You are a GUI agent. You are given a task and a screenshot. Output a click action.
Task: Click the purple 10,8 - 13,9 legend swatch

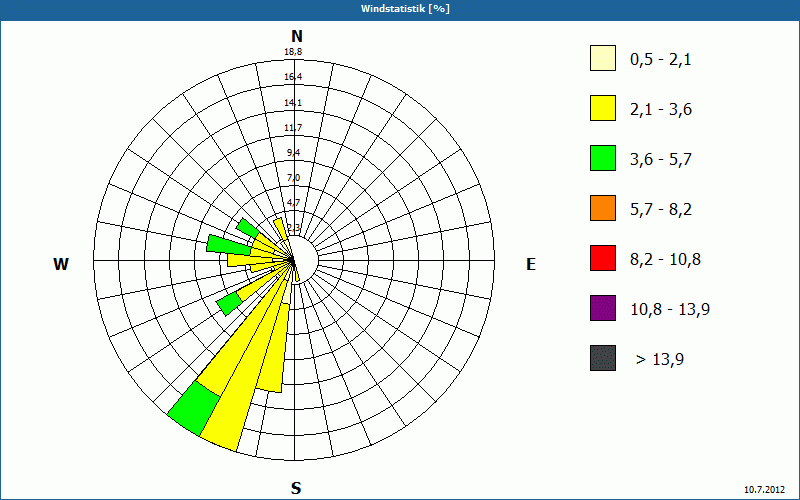tap(603, 308)
